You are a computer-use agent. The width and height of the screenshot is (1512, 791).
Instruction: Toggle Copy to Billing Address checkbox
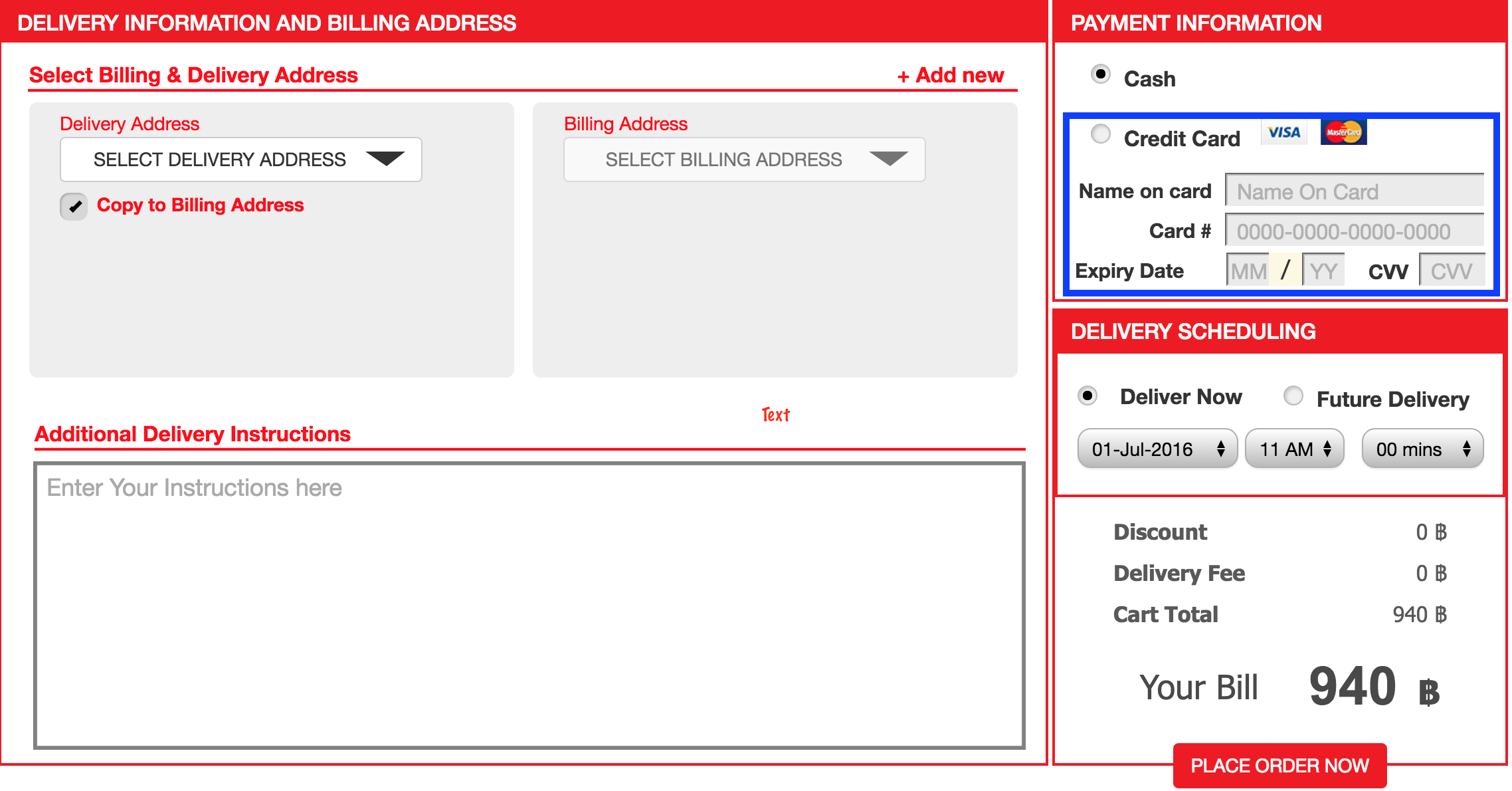point(74,207)
